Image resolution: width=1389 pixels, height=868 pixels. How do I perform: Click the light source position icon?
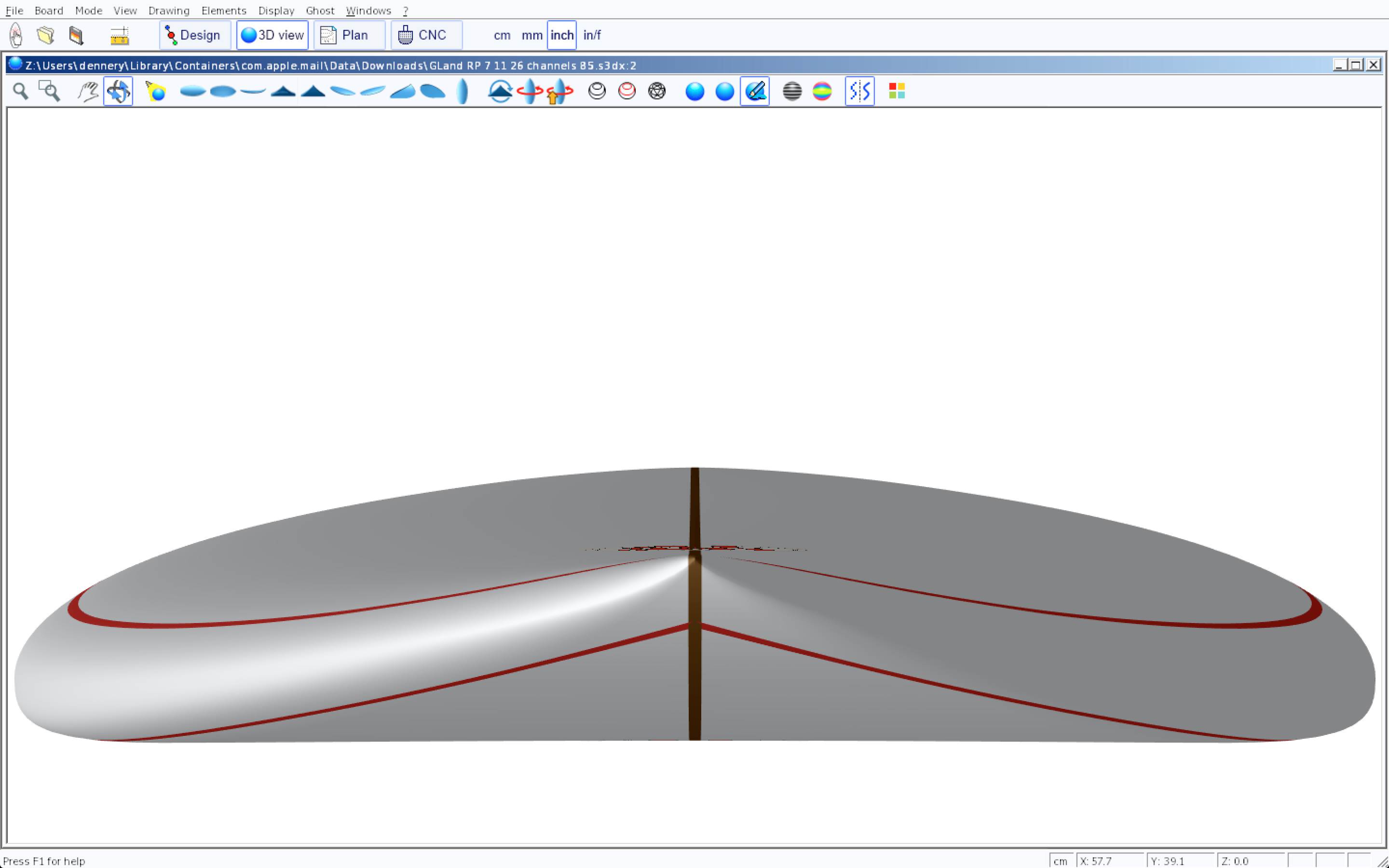[x=156, y=91]
